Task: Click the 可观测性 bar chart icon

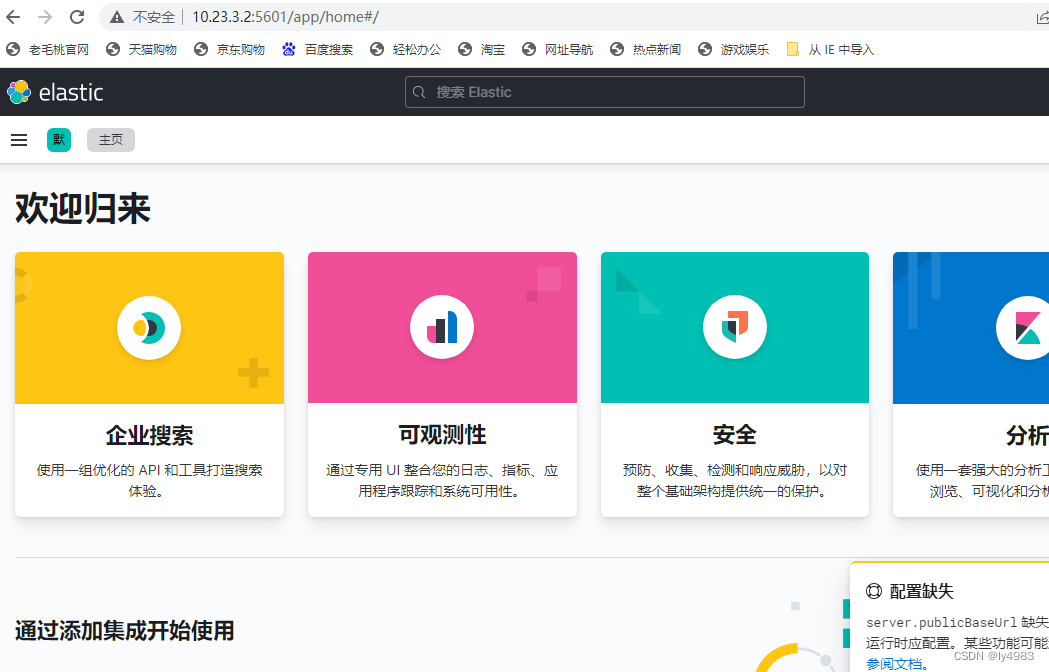Action: coord(441,327)
